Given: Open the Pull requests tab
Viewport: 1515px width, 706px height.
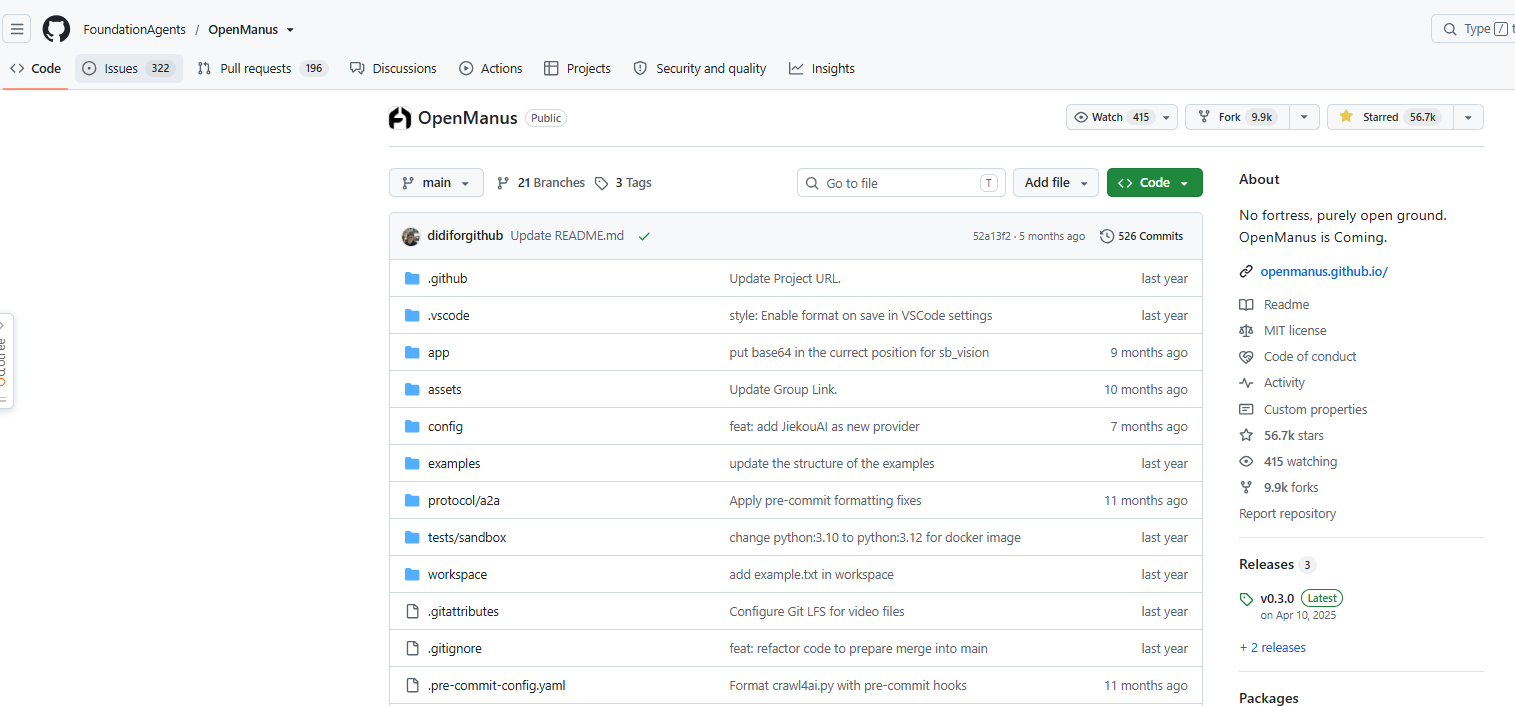Looking at the screenshot, I should click(x=262, y=69).
